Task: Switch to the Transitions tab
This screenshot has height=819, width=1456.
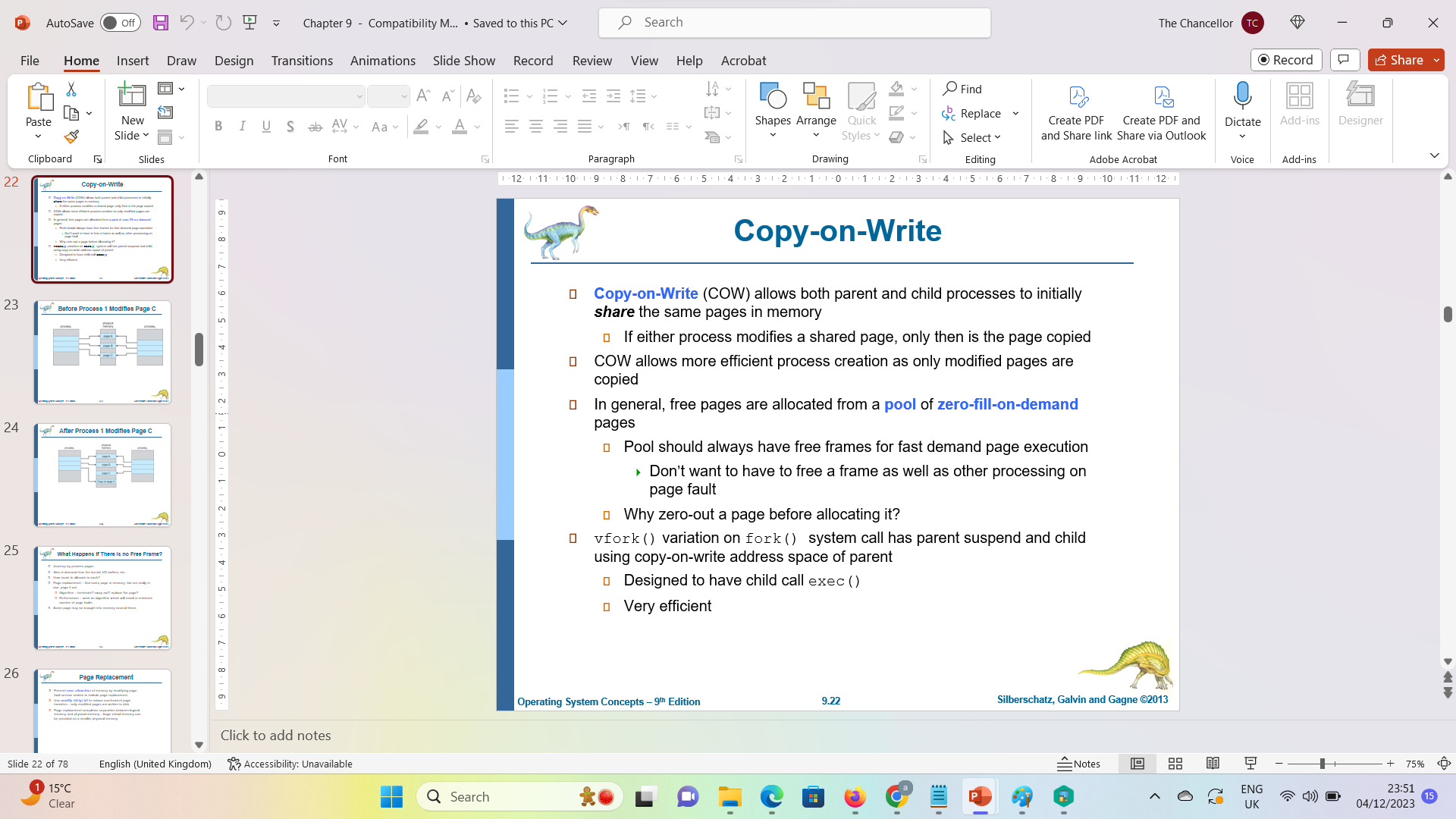Action: [302, 61]
